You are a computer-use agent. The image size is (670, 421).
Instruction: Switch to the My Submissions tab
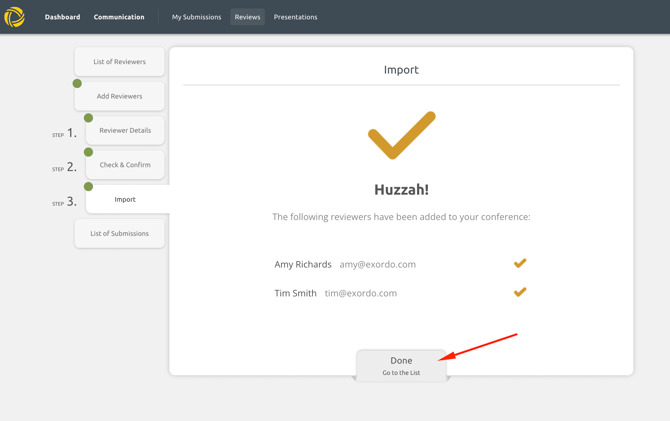[x=196, y=17]
